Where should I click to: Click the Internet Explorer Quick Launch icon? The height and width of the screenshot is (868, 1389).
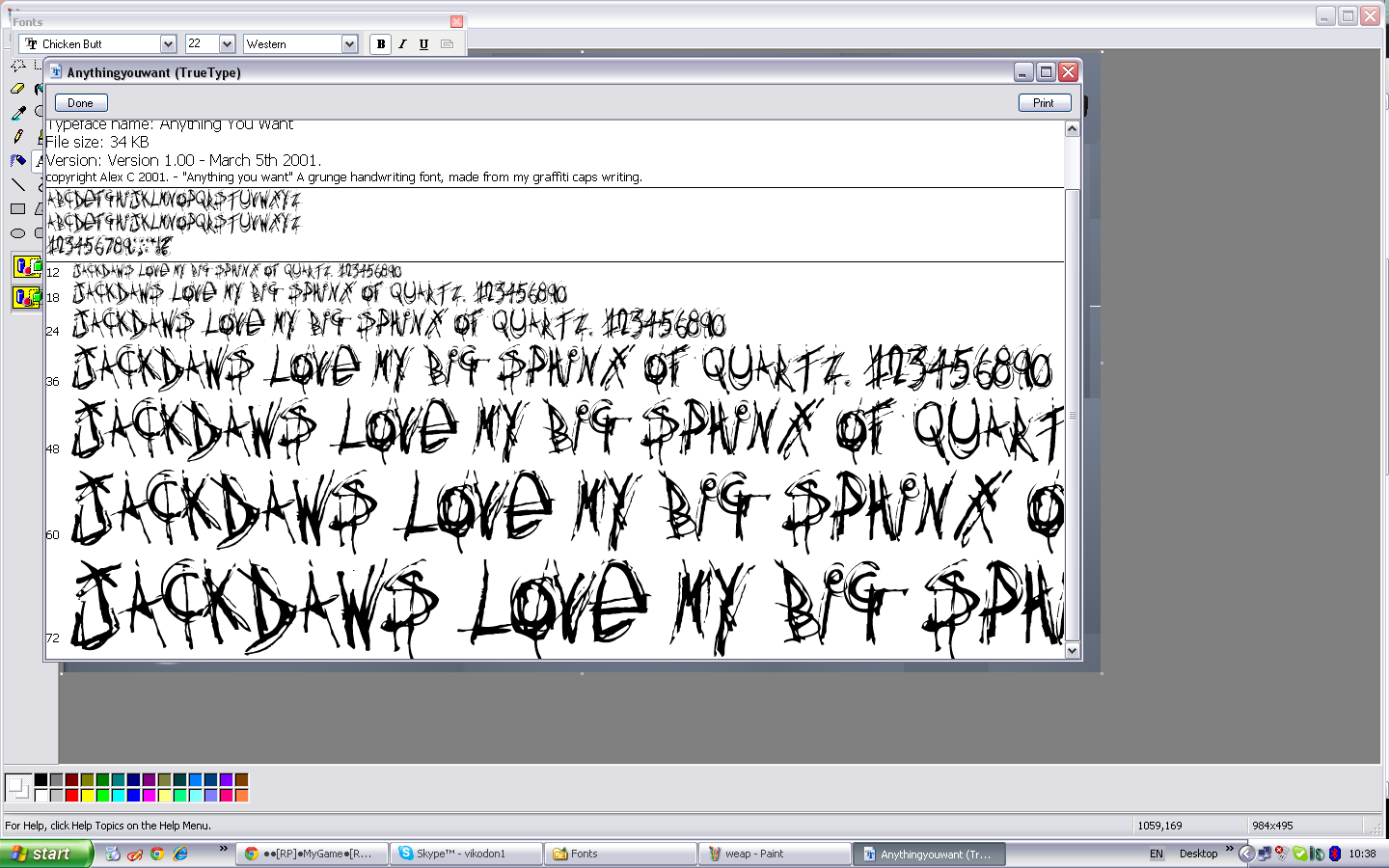(x=179, y=854)
